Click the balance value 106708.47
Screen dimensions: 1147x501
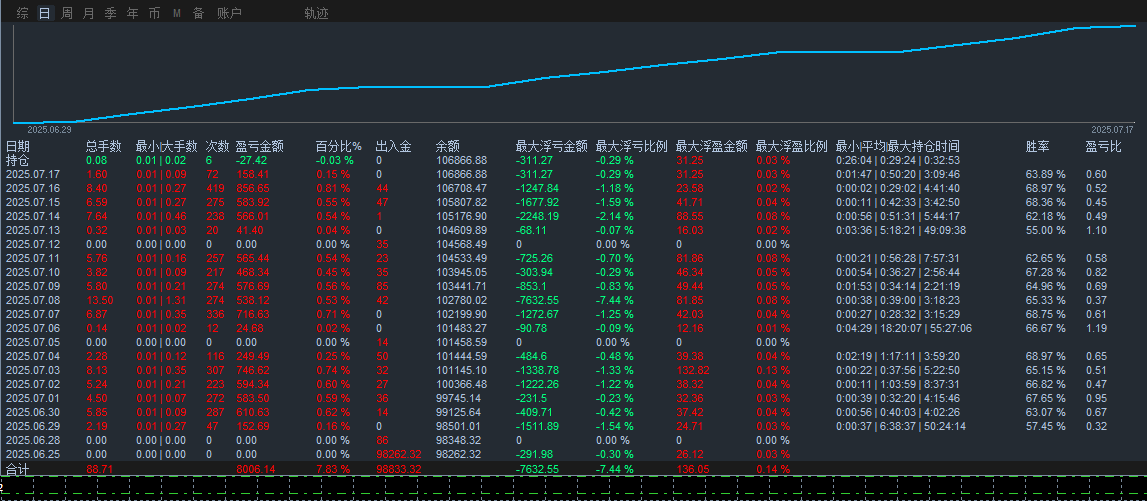pyautogui.click(x=461, y=188)
